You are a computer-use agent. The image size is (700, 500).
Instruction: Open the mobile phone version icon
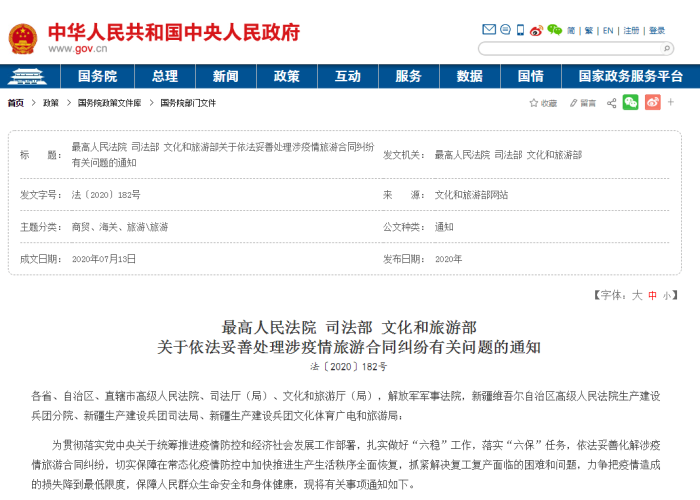point(521,30)
